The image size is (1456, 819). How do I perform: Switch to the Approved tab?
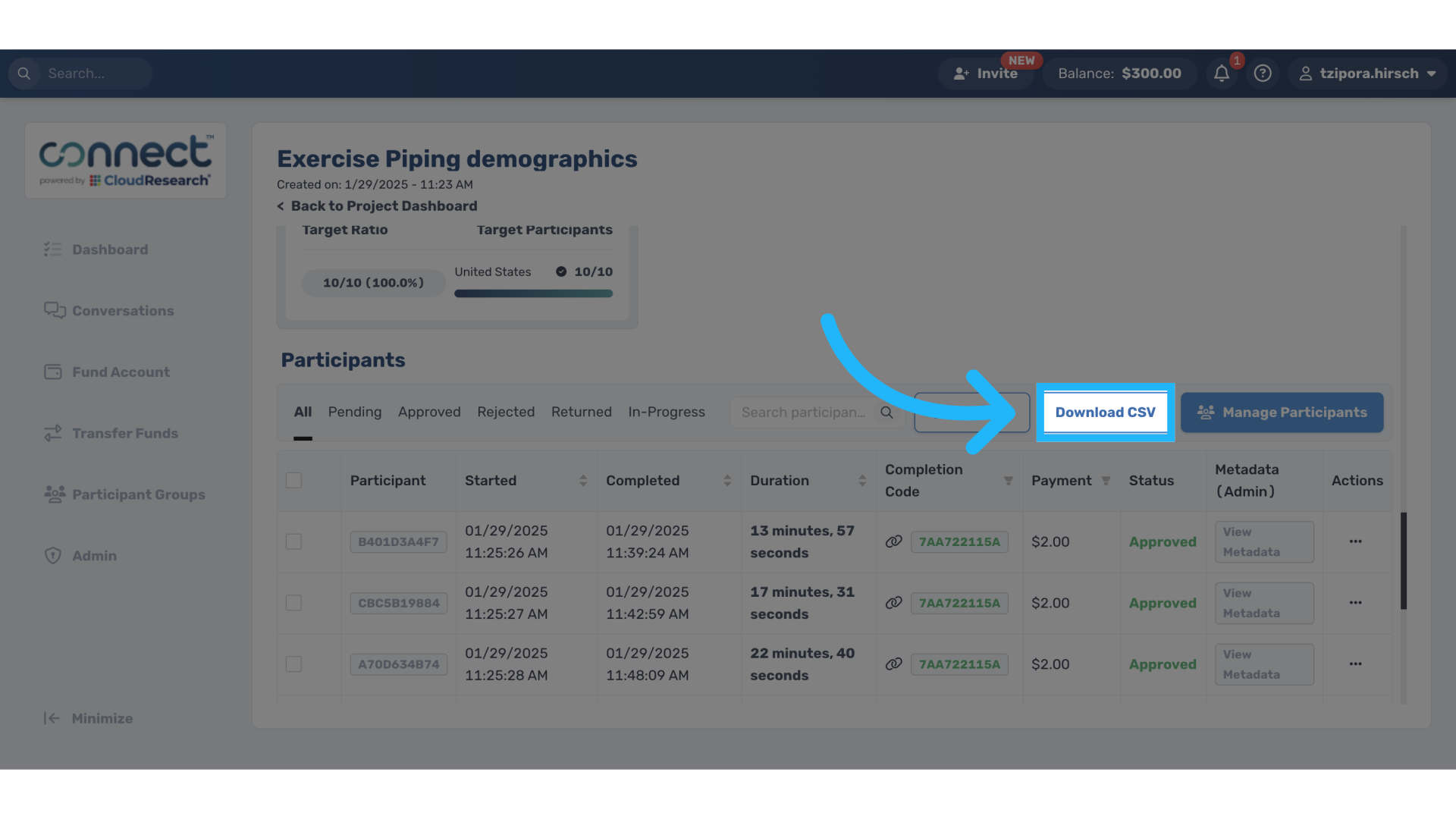429,412
